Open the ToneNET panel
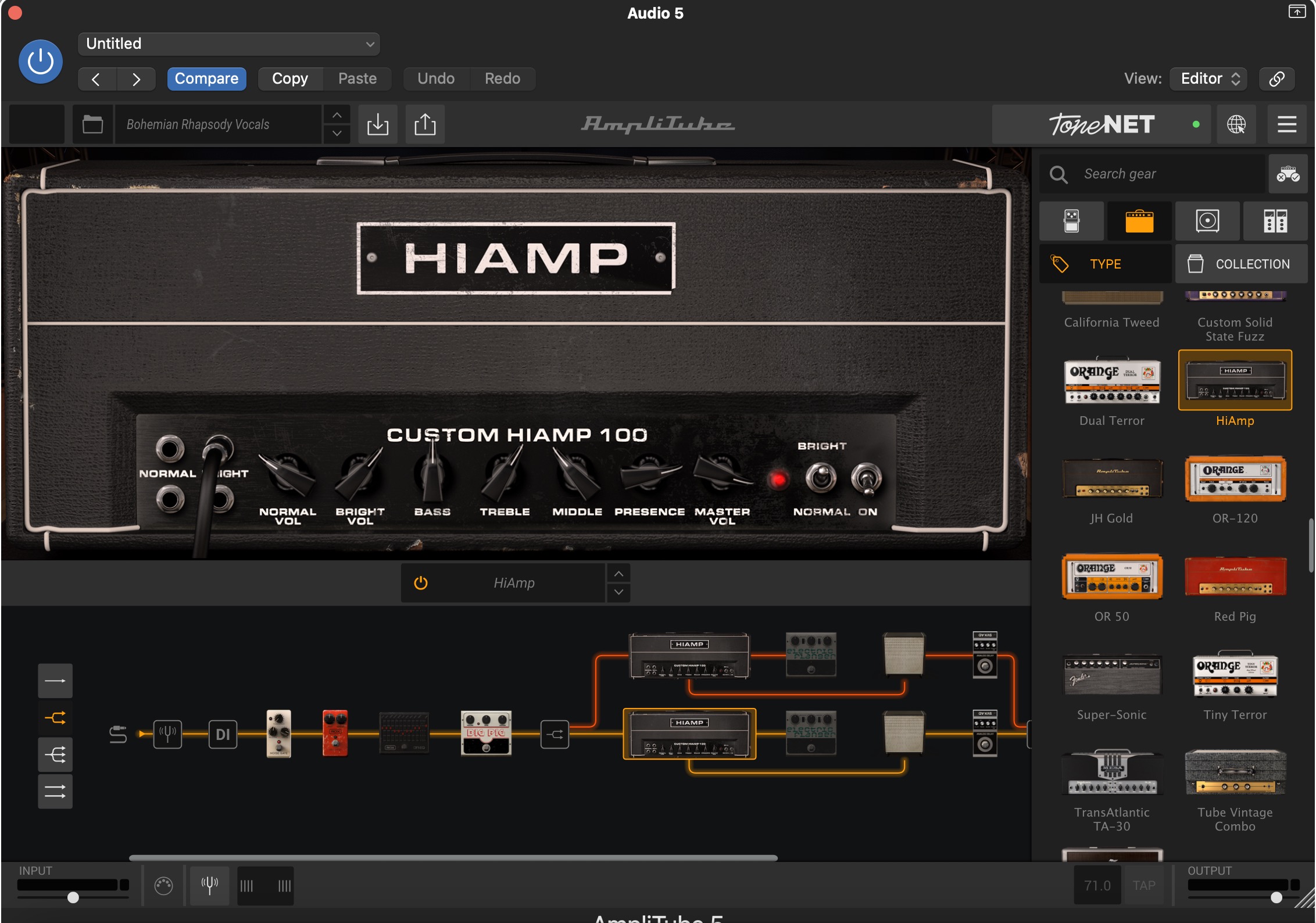The image size is (1316, 923). [x=1101, y=124]
